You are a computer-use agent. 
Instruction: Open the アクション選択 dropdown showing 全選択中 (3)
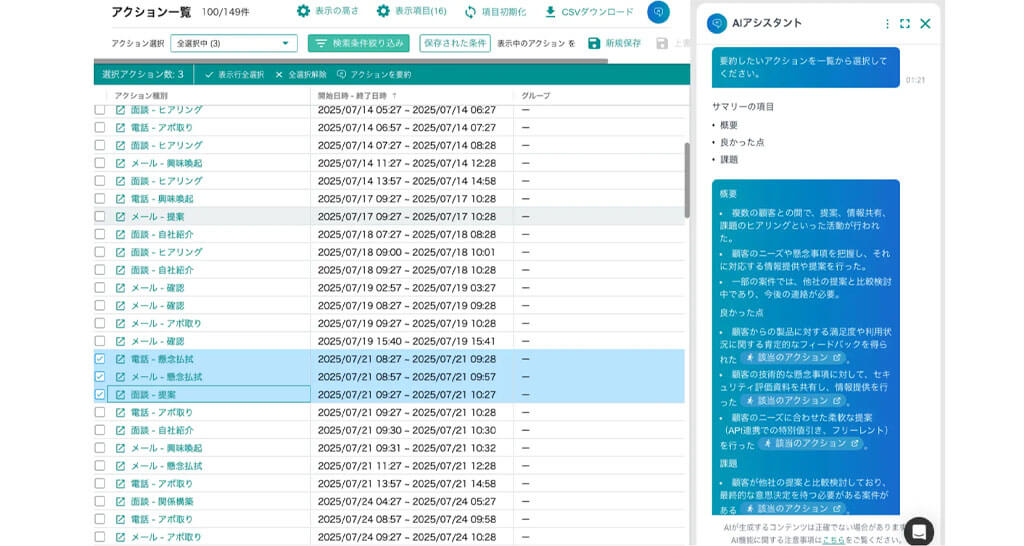234,43
